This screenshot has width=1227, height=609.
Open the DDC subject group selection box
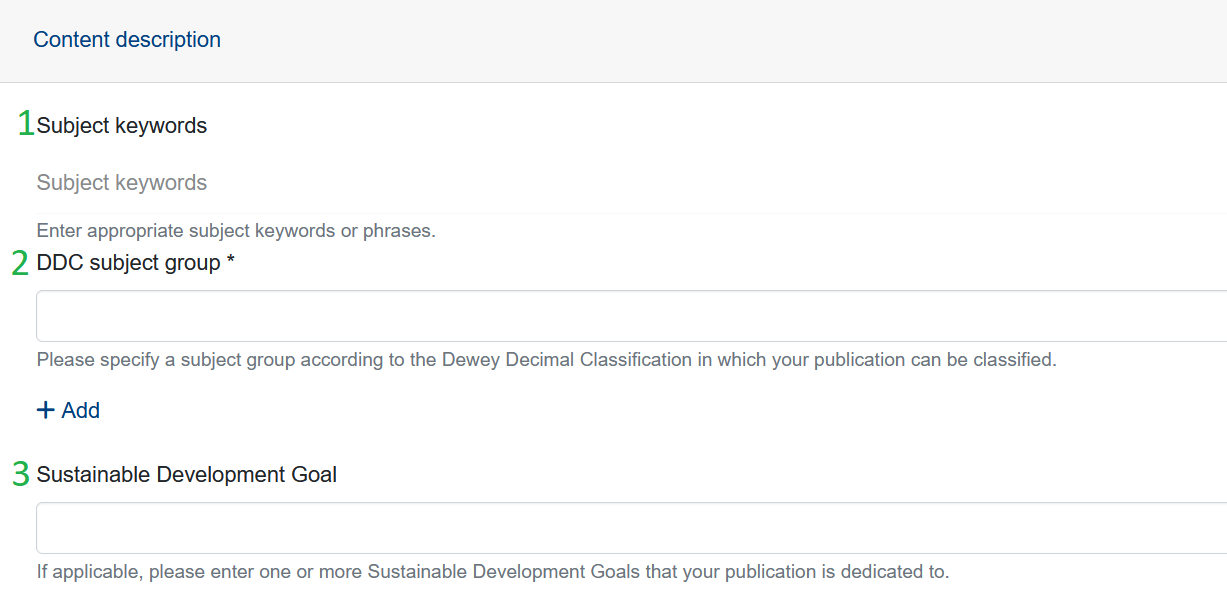[630, 316]
